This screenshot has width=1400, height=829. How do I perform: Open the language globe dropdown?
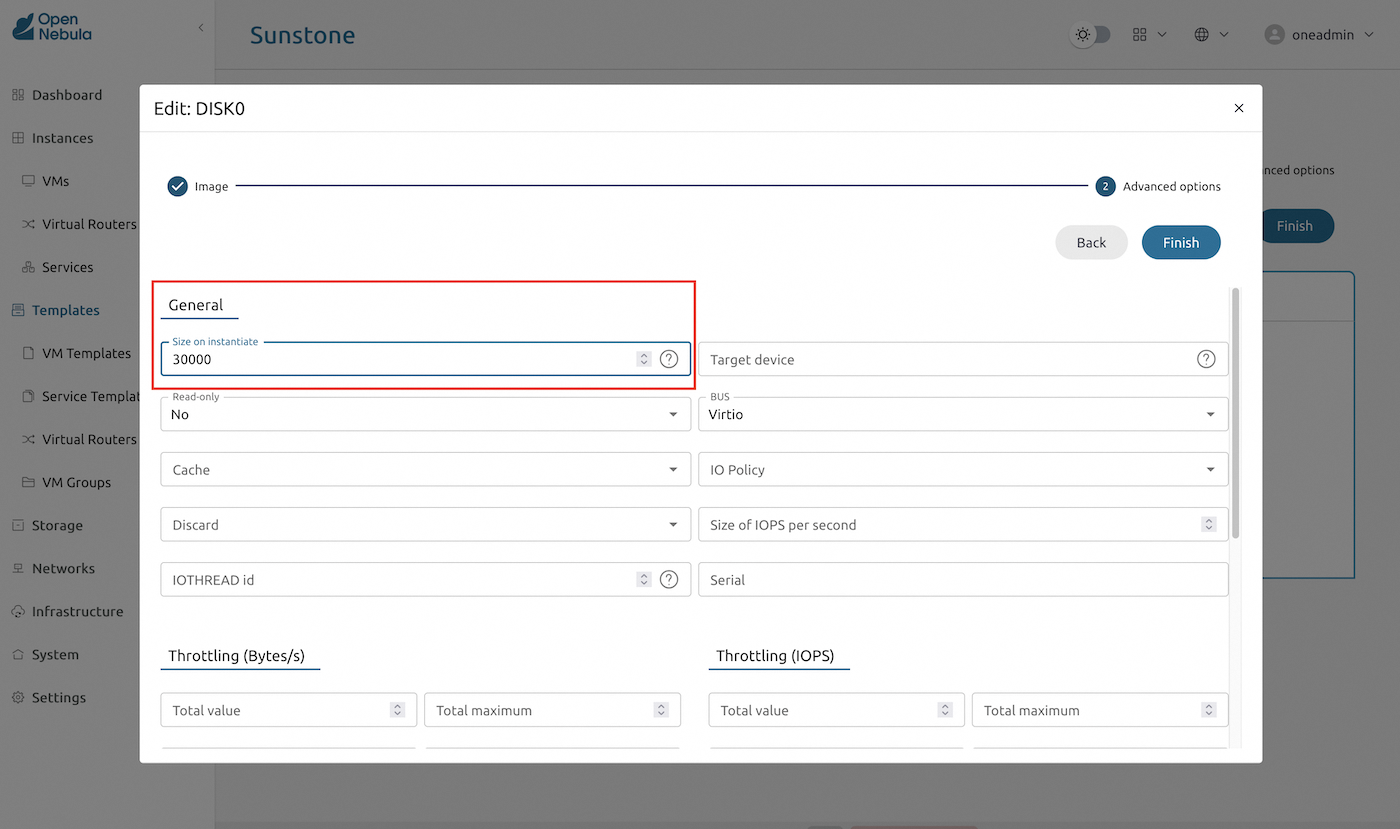pos(1211,34)
